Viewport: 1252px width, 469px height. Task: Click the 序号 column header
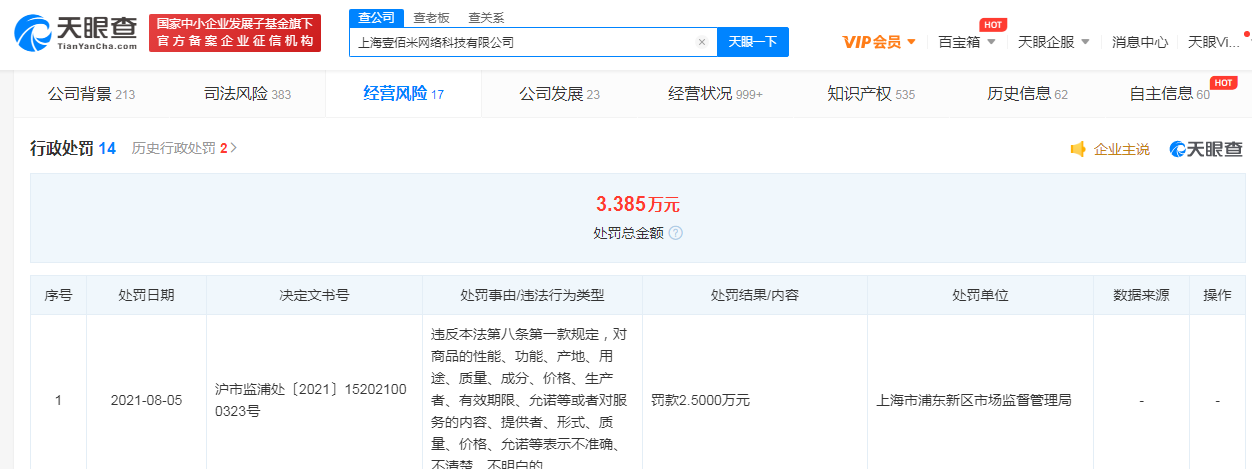pos(58,295)
